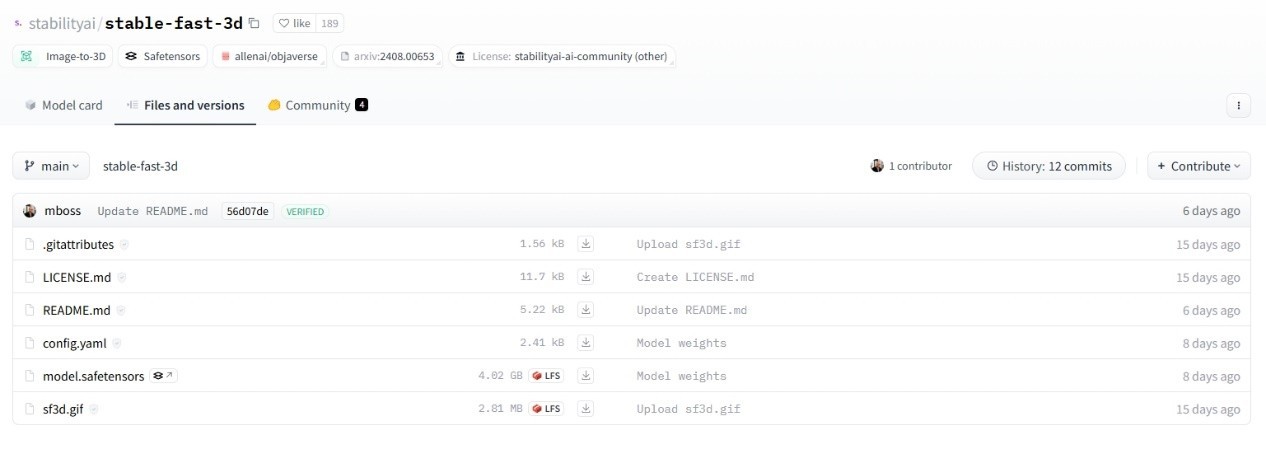
Task: Open commit hash 56d07de
Action: tap(247, 211)
